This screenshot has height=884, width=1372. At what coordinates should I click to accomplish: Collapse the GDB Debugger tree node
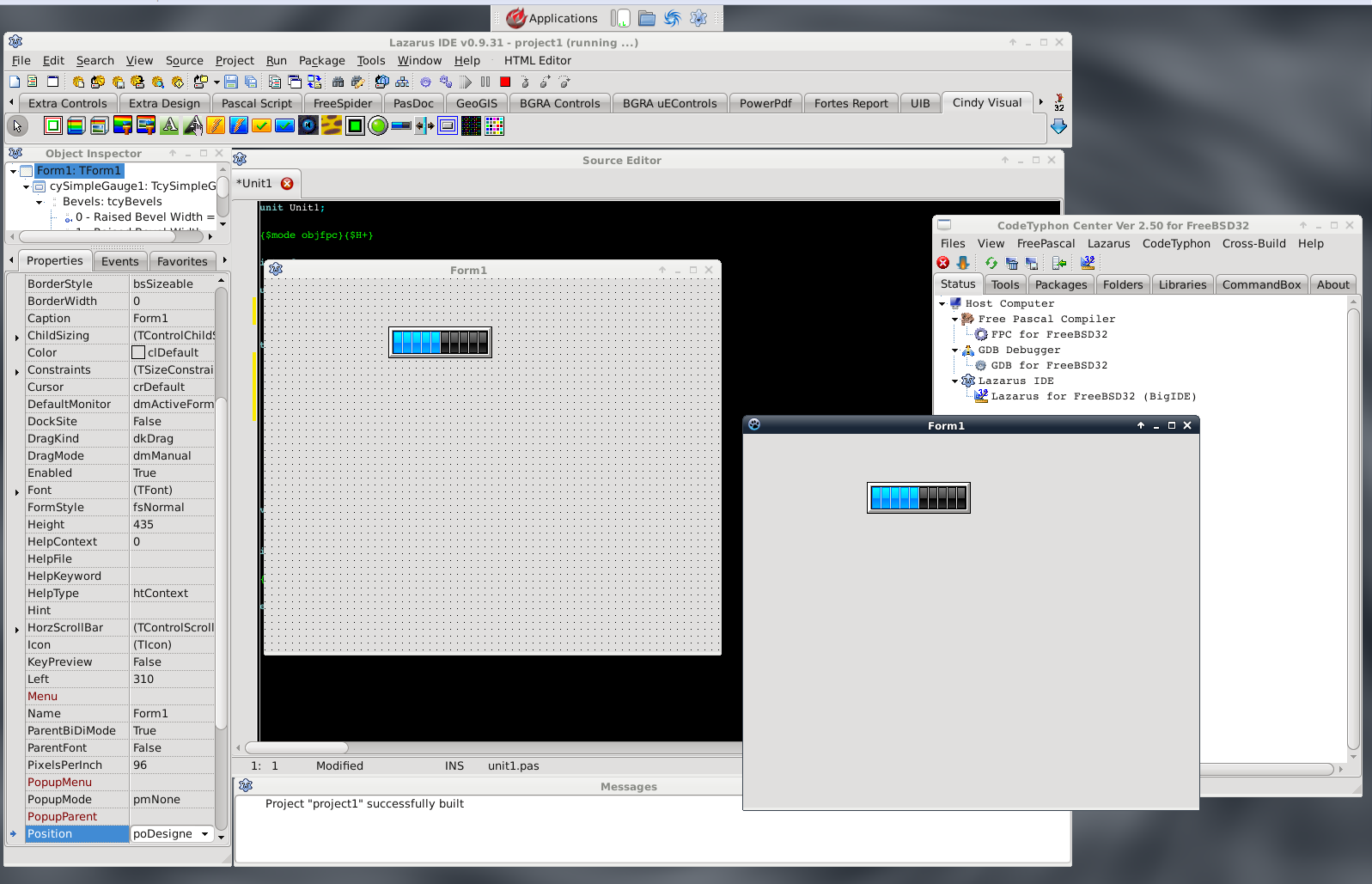954,350
